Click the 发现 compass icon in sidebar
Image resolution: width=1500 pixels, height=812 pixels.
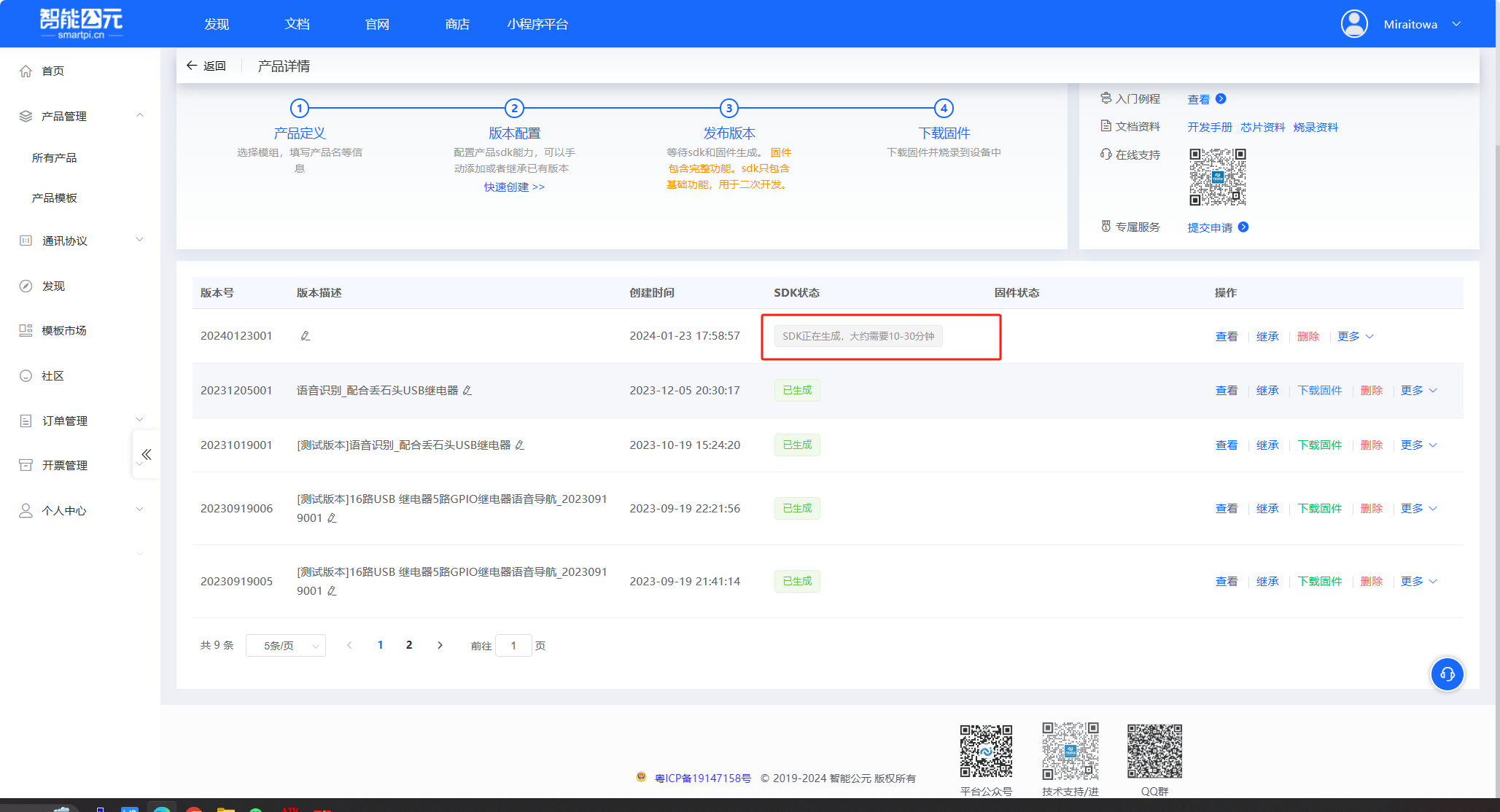26,286
